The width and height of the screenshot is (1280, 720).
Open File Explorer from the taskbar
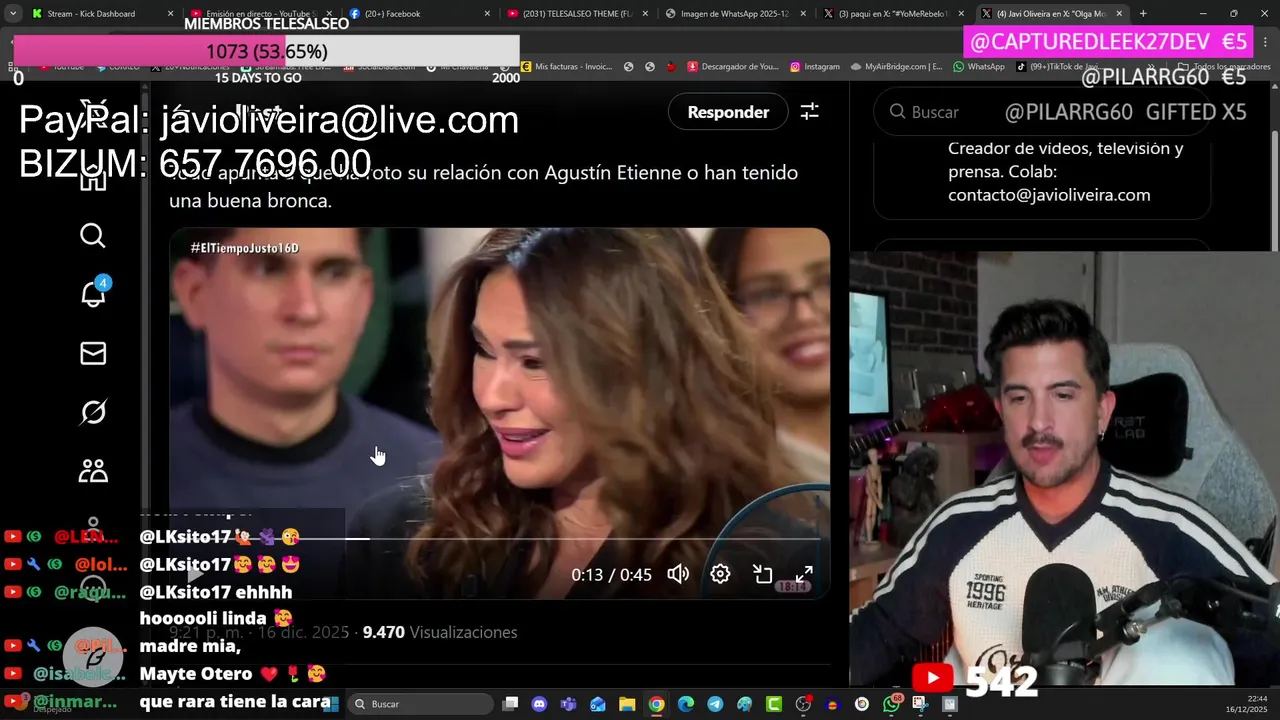point(627,704)
